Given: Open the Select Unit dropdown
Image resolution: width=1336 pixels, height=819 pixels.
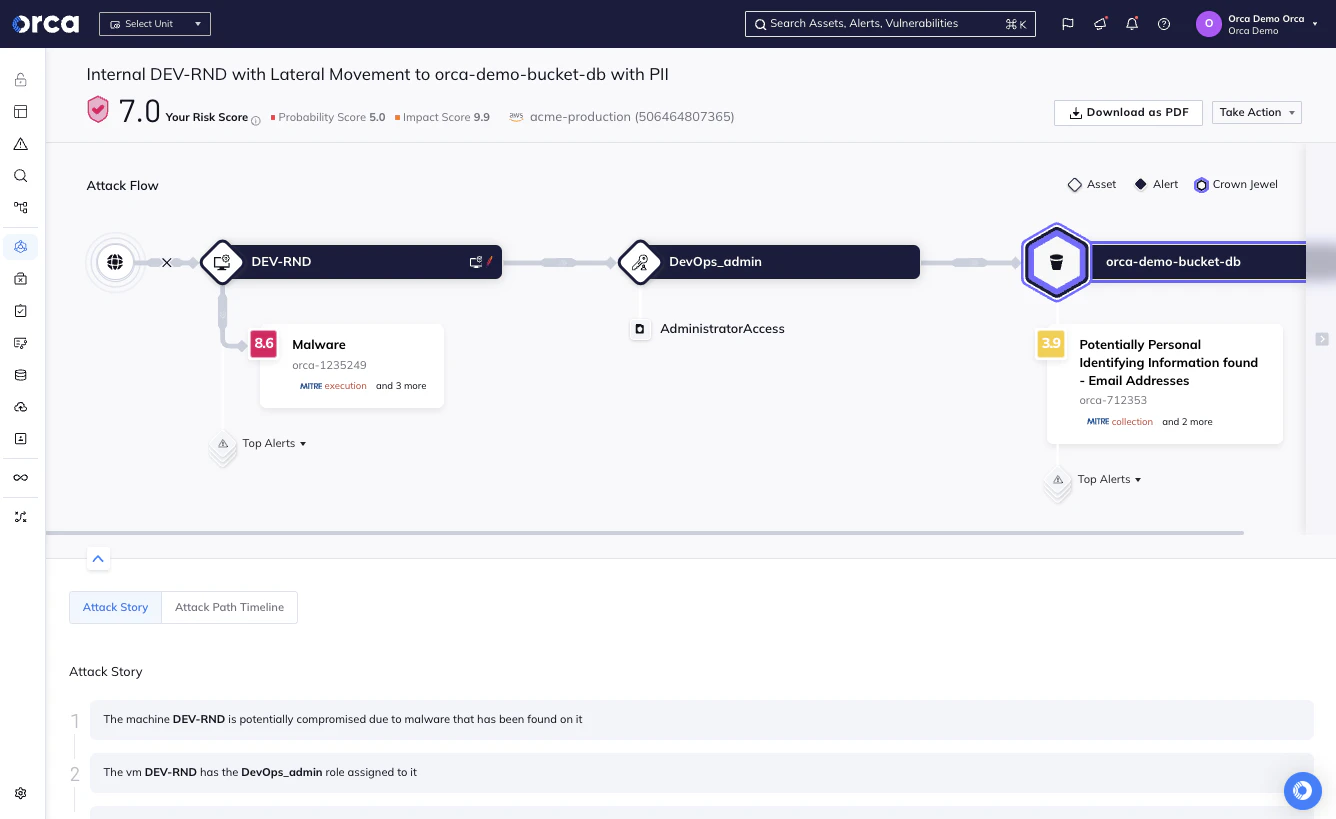Looking at the screenshot, I should [x=154, y=23].
